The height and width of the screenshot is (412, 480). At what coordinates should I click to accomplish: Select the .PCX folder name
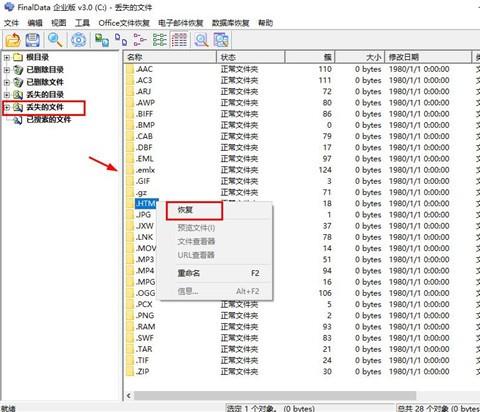point(144,304)
